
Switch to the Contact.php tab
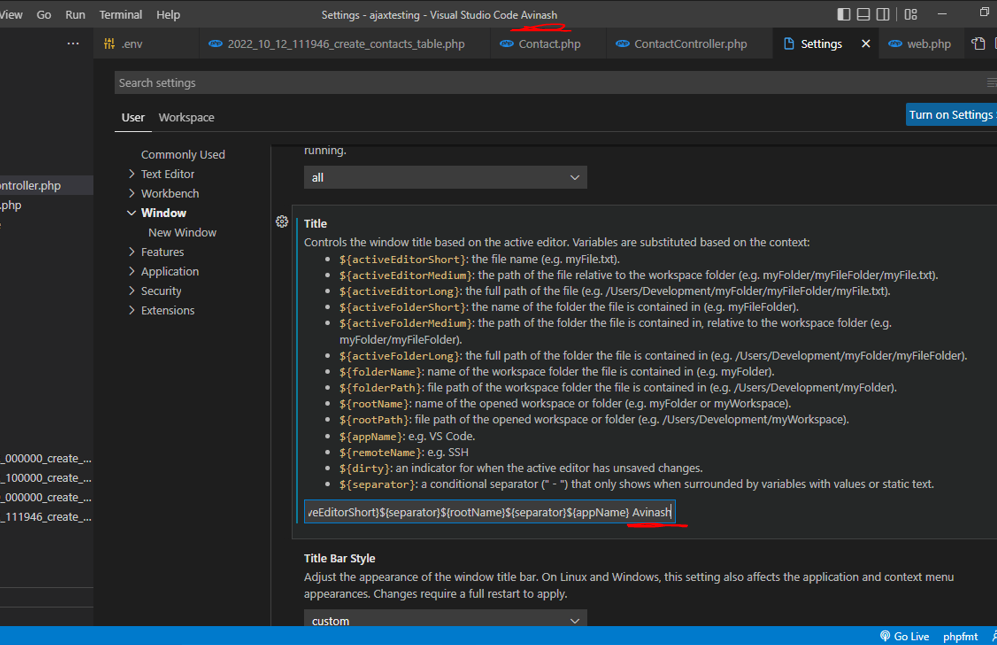(x=549, y=44)
